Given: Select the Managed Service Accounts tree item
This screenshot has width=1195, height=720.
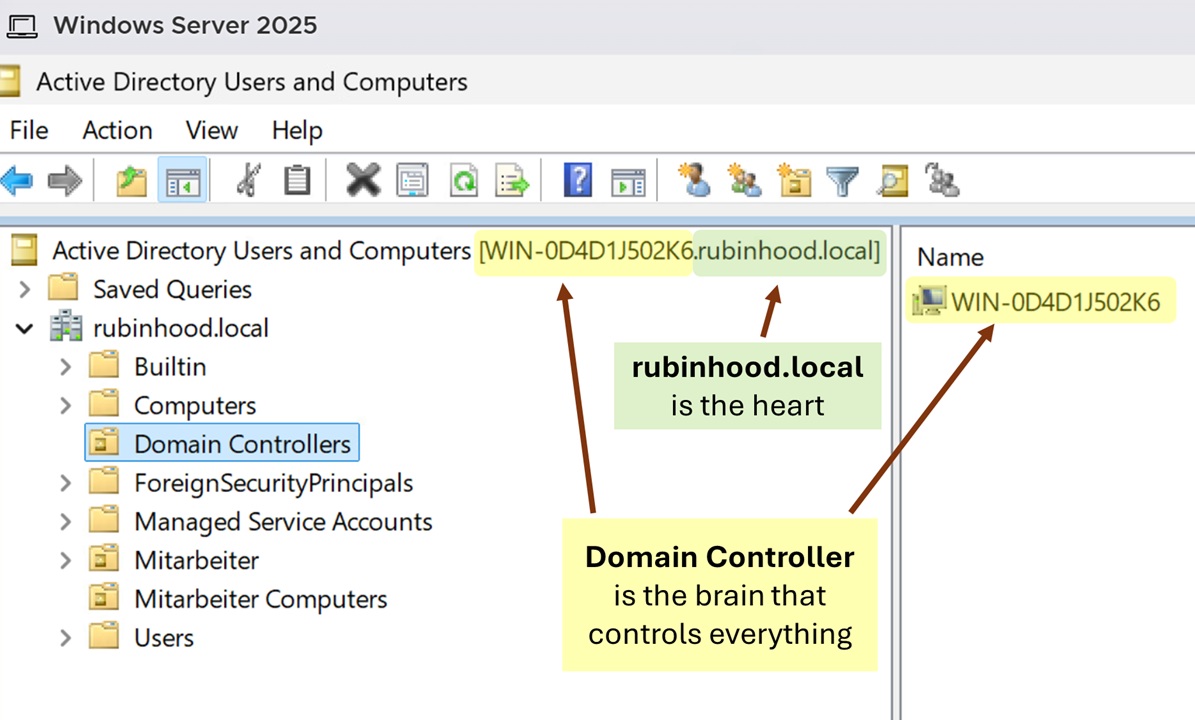Looking at the screenshot, I should click(x=283, y=522).
